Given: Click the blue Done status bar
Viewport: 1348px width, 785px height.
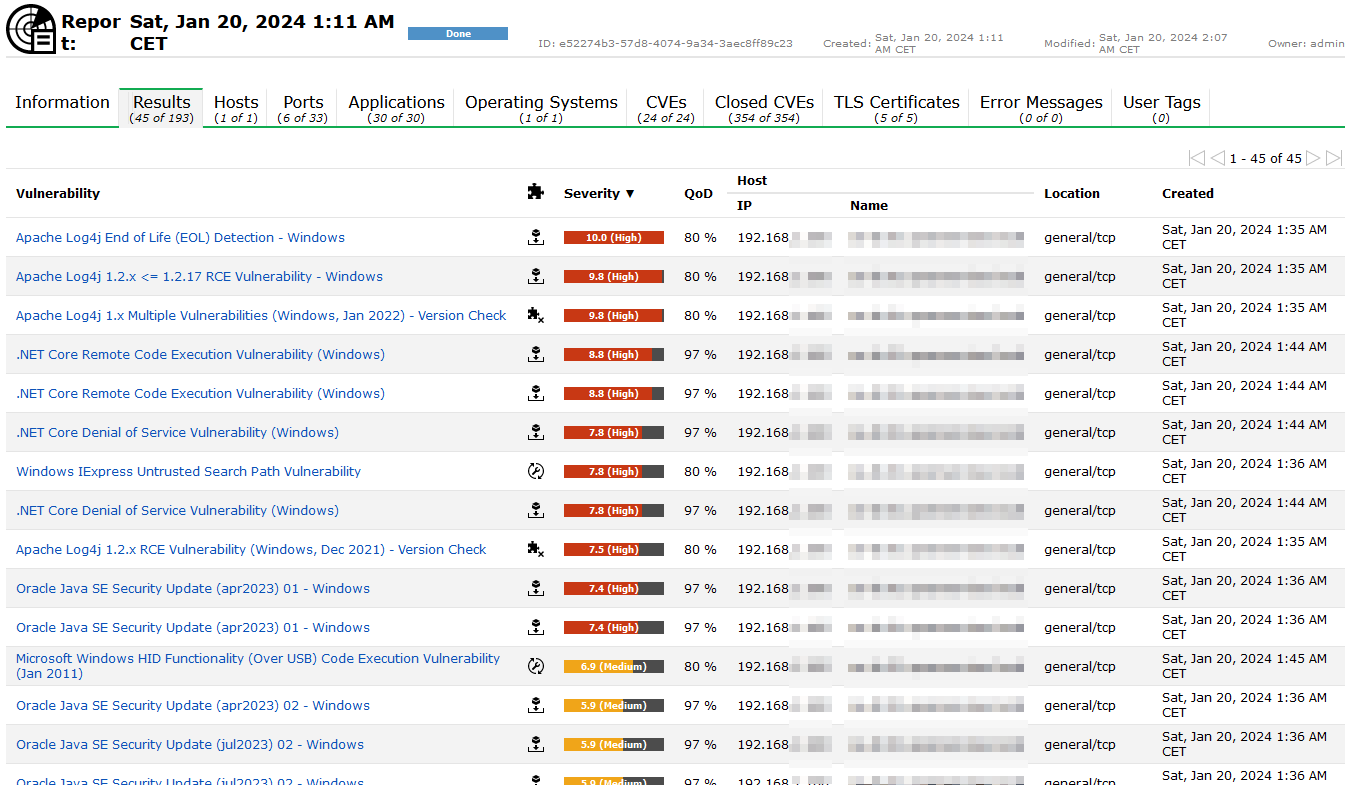Looking at the screenshot, I should tap(458, 33).
